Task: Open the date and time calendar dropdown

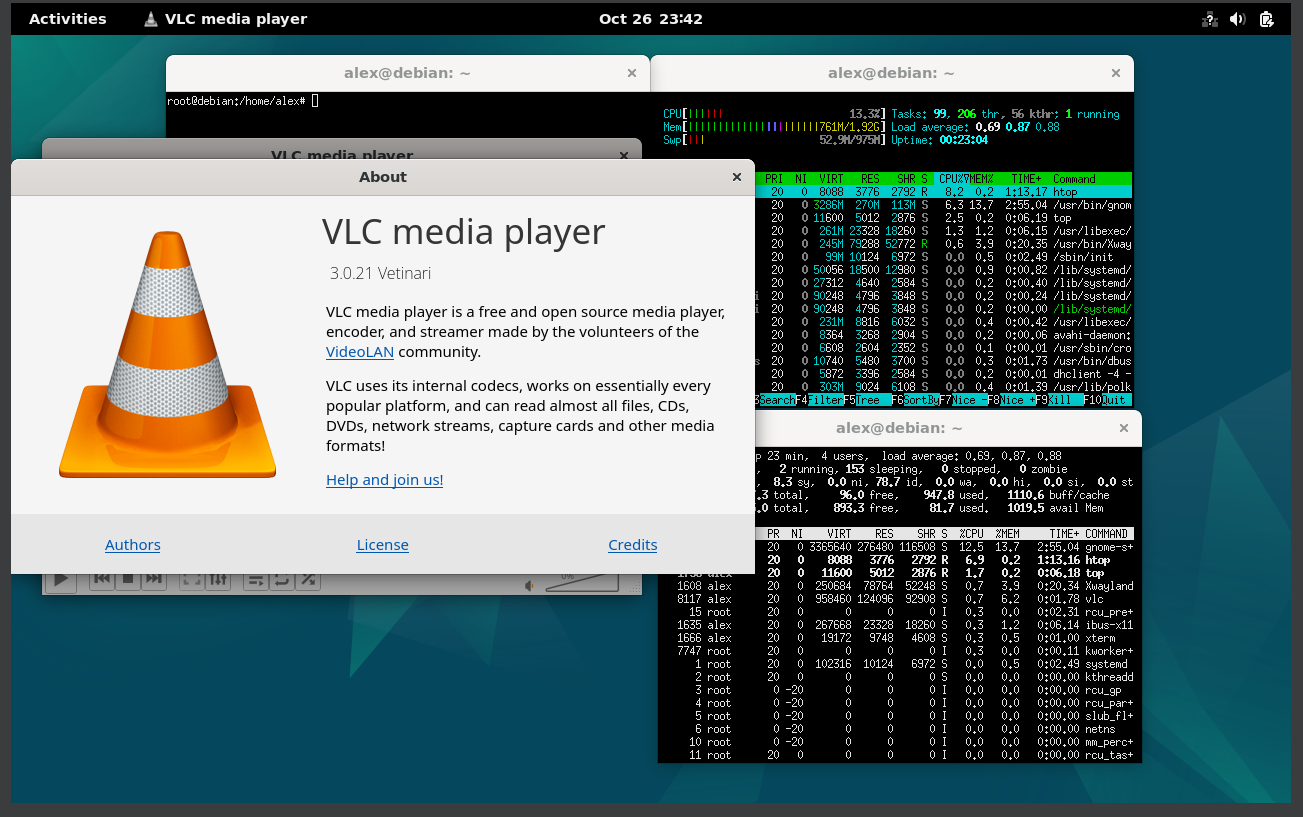Action: (x=651, y=18)
